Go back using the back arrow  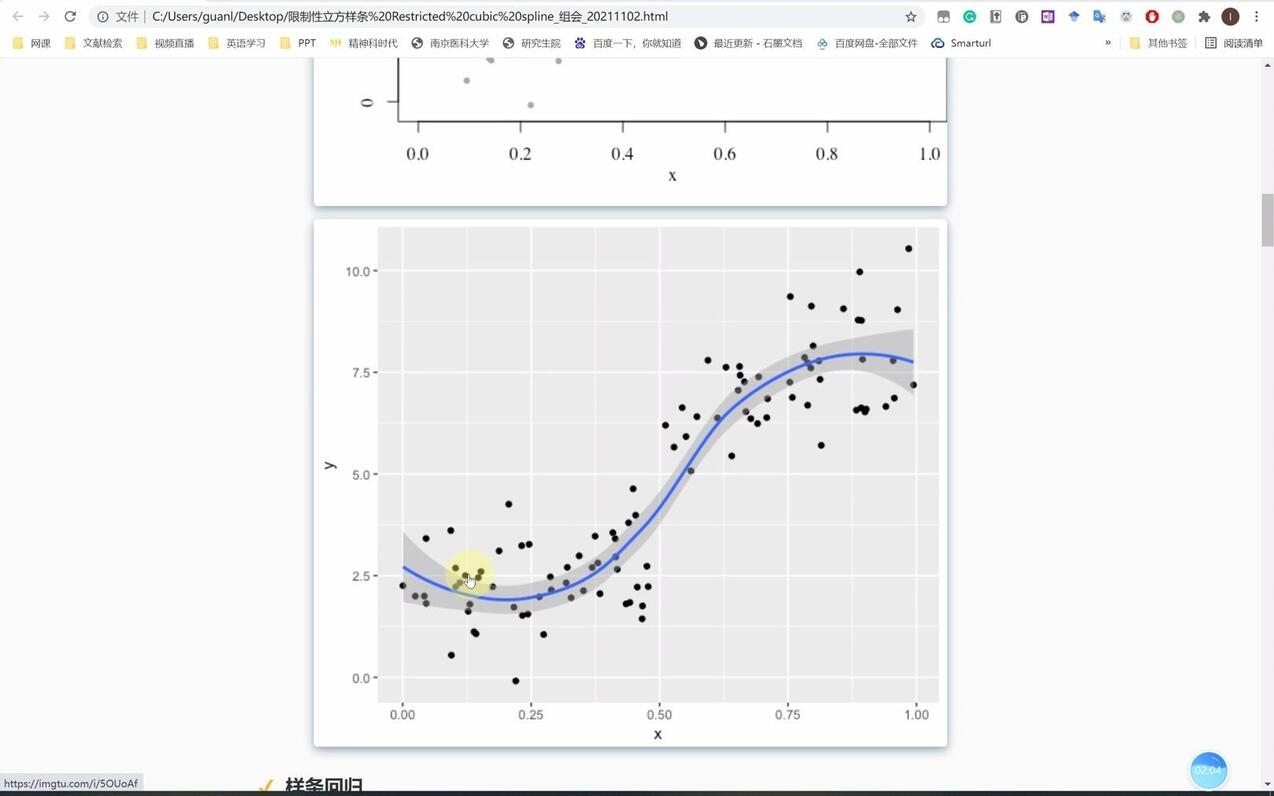coord(17,17)
